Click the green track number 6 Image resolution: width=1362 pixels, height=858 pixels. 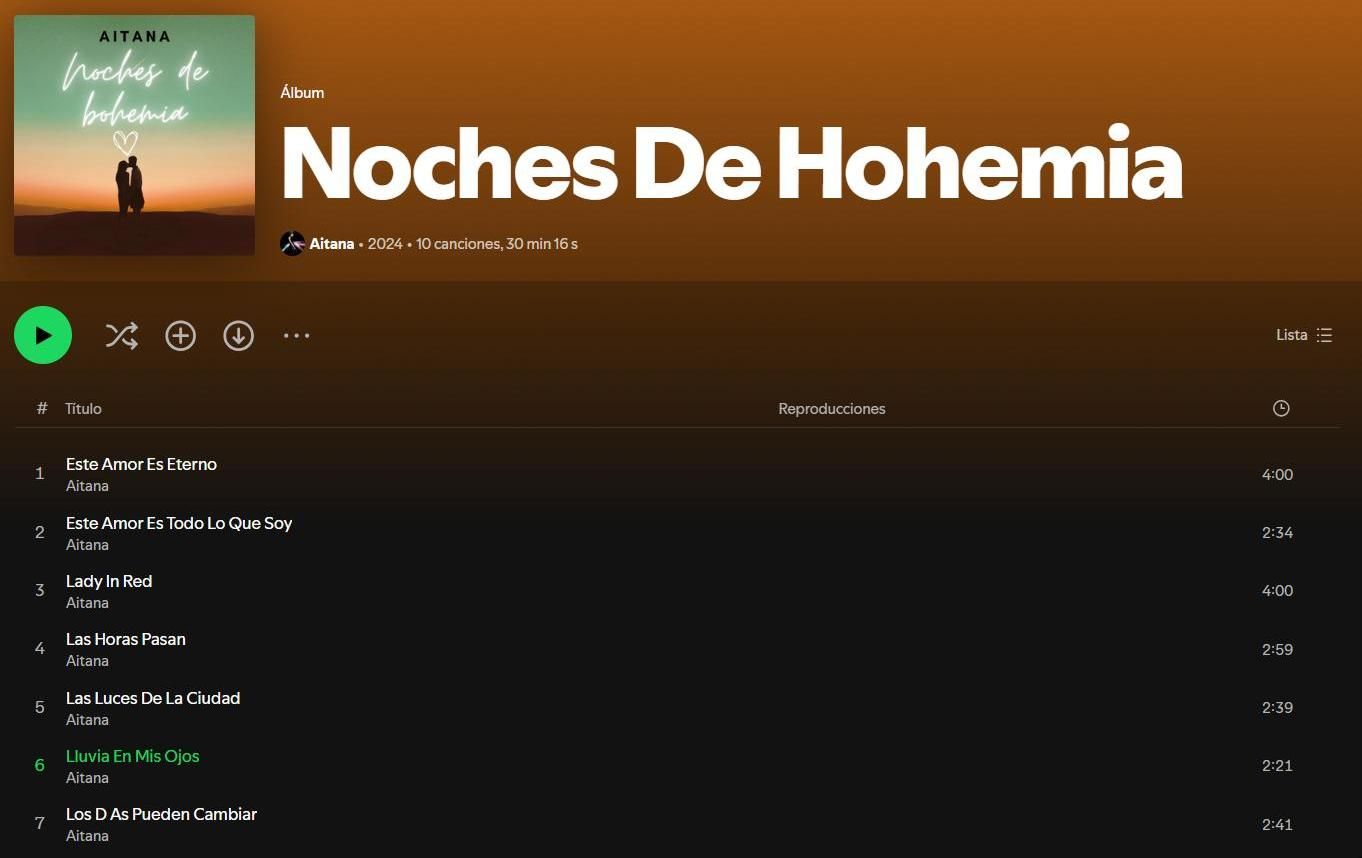(x=40, y=766)
